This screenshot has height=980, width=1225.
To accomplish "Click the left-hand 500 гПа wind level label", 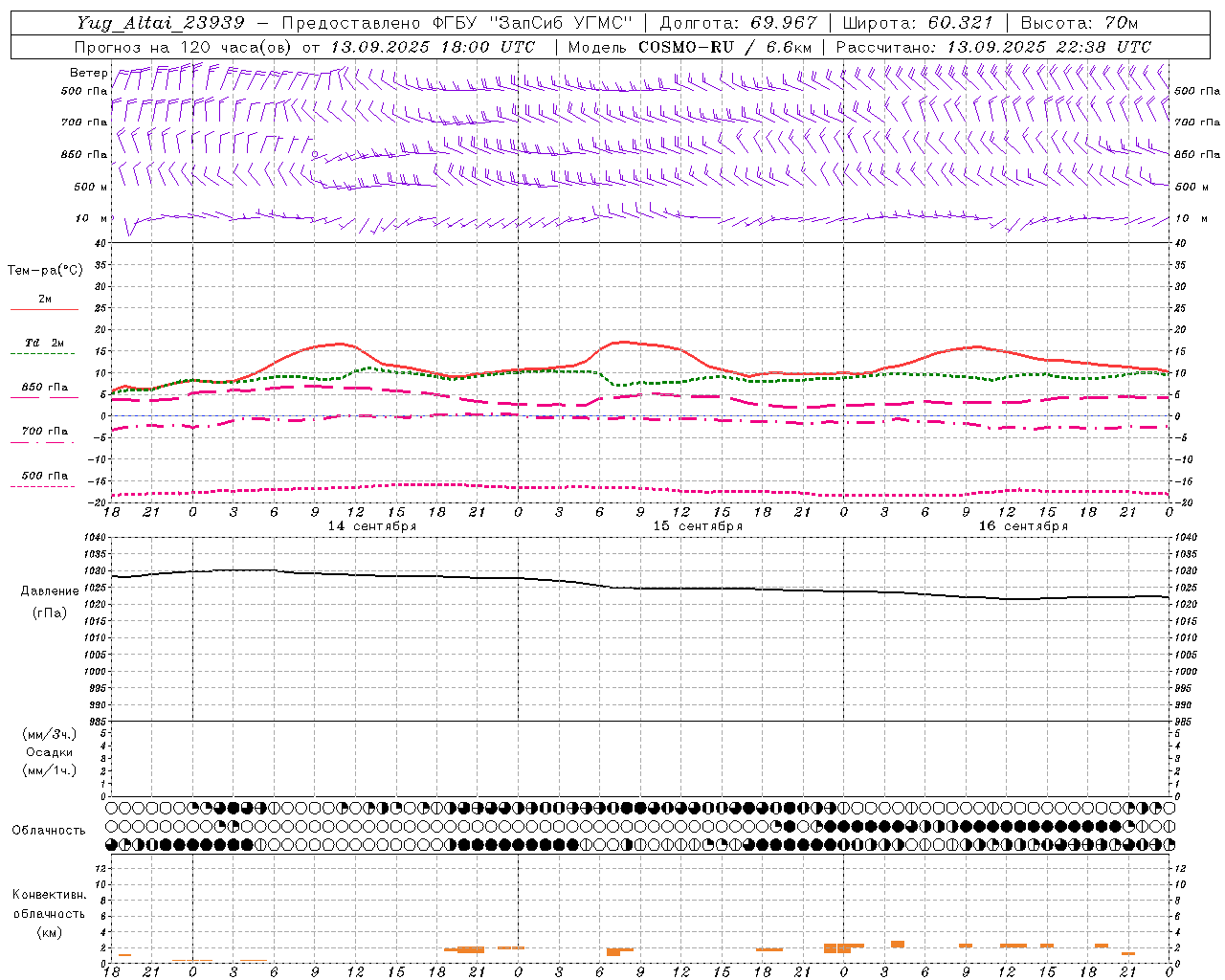I will 84,91.
